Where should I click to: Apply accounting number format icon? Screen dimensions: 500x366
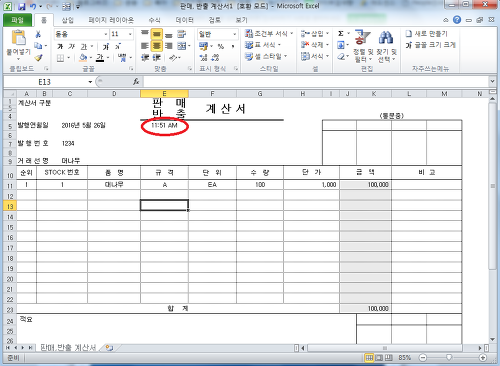[203, 46]
